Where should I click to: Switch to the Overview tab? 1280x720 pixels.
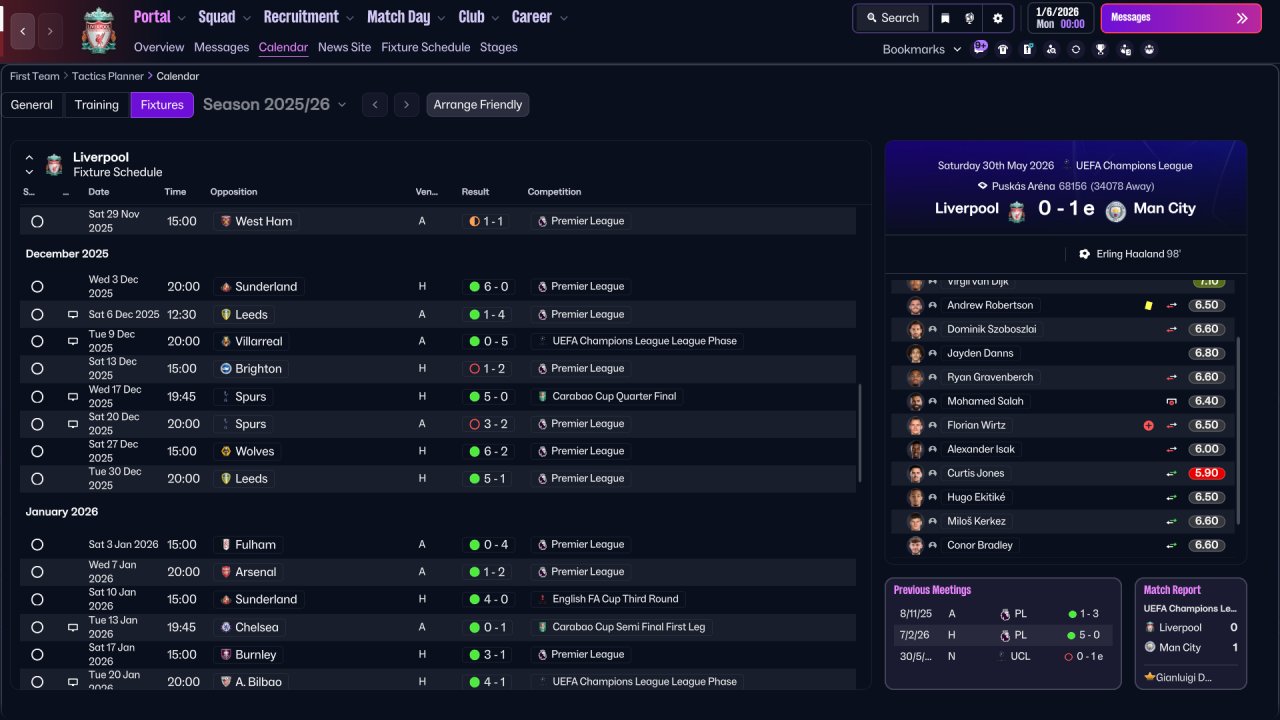pos(159,47)
